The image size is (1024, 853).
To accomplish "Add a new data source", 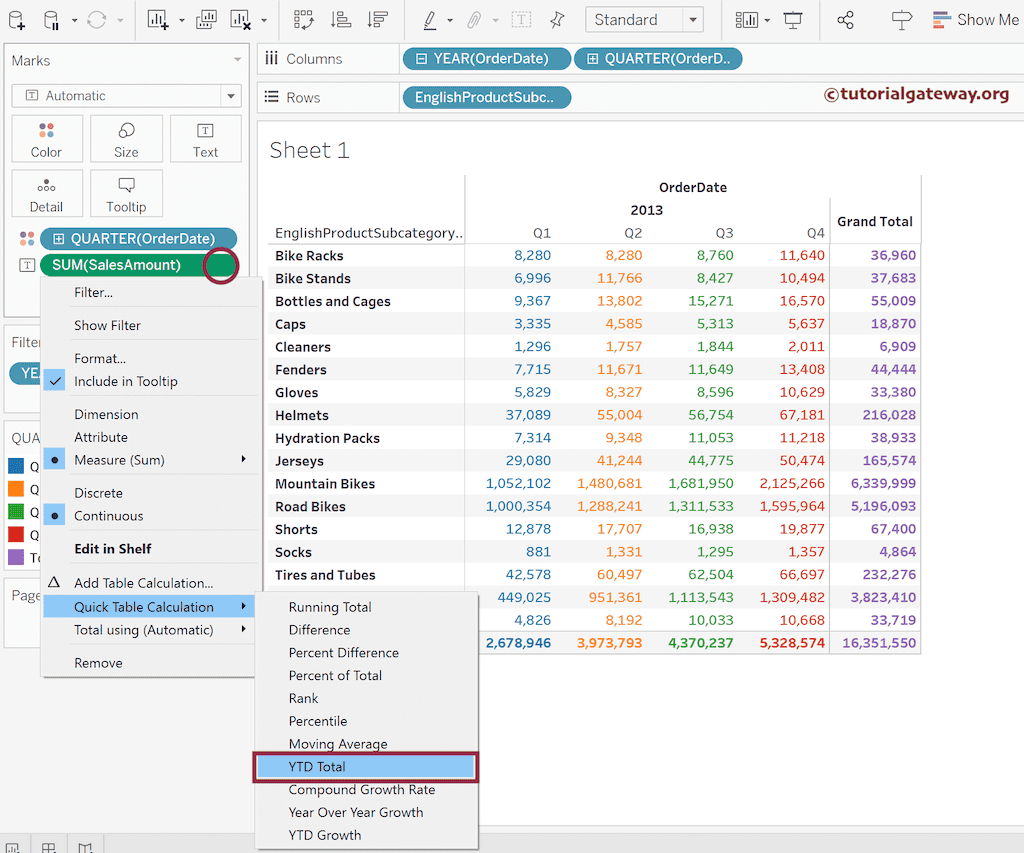I will coord(16,19).
